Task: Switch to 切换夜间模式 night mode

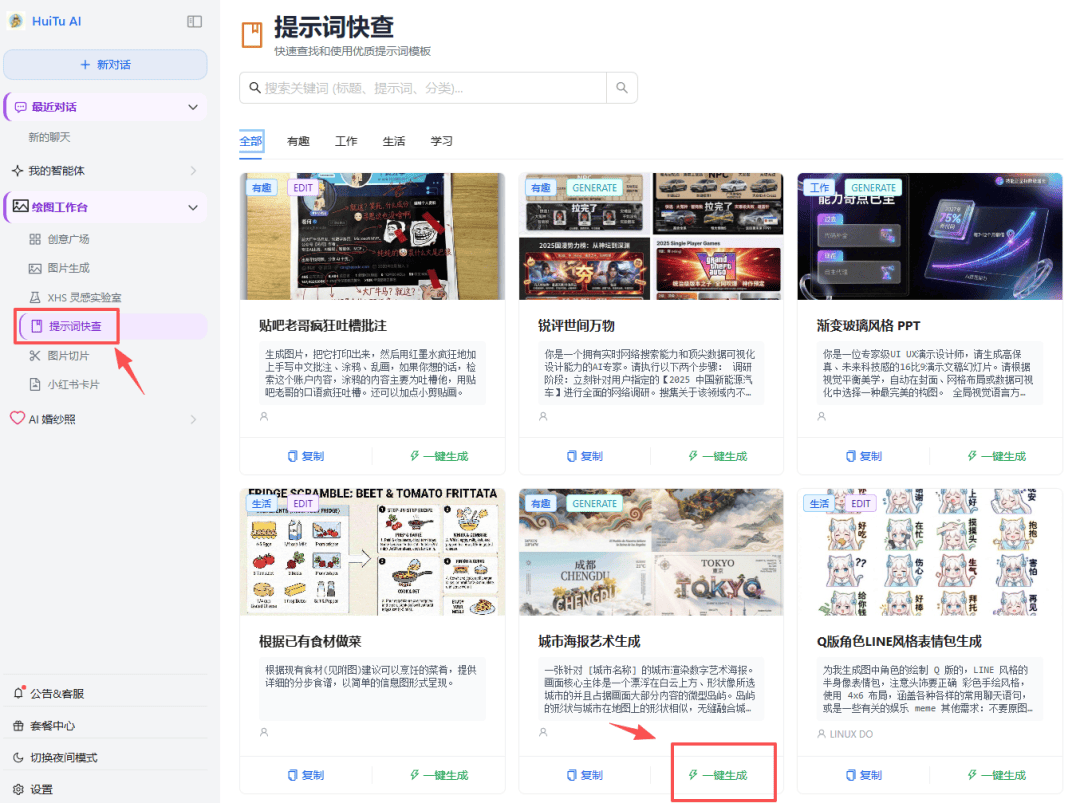Action: 63,757
